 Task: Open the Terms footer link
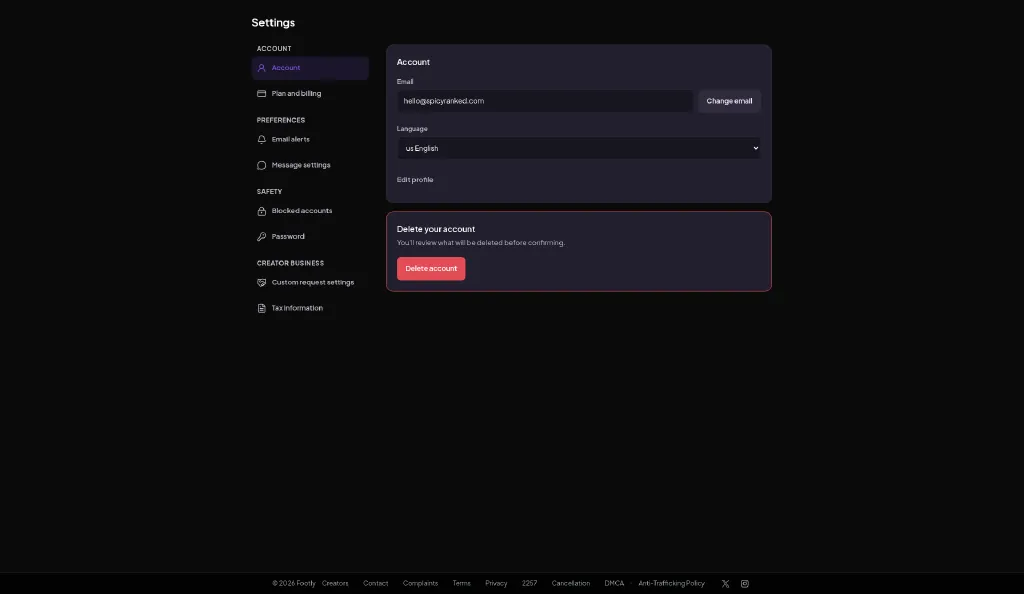(461, 584)
